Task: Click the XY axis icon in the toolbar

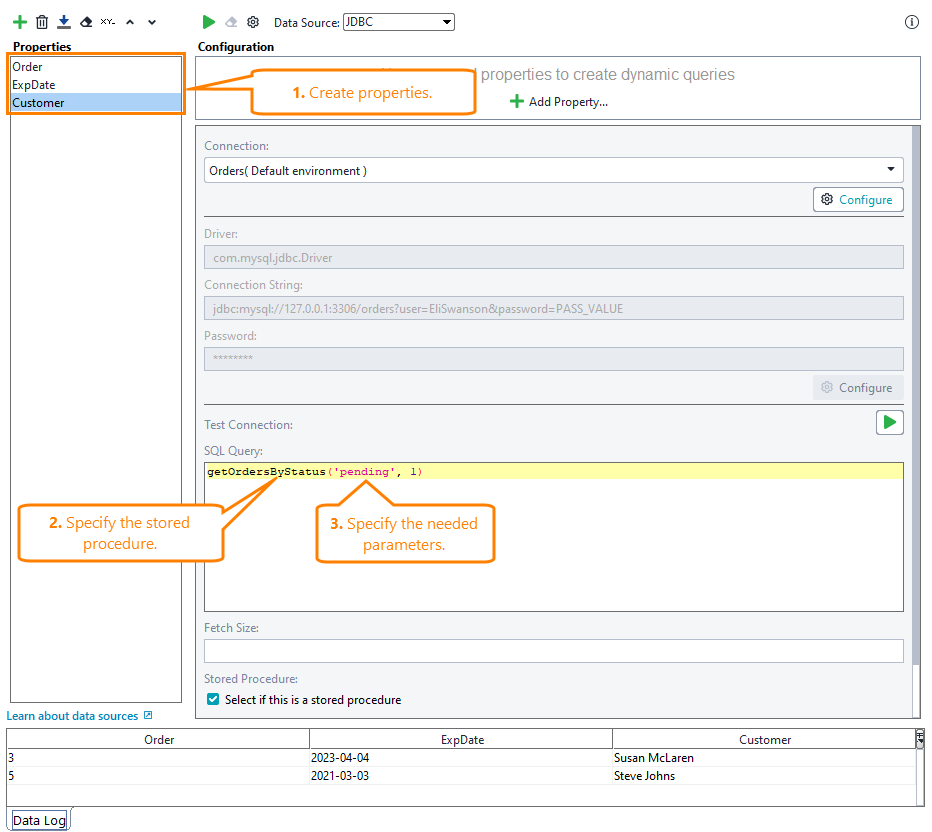Action: tap(108, 21)
